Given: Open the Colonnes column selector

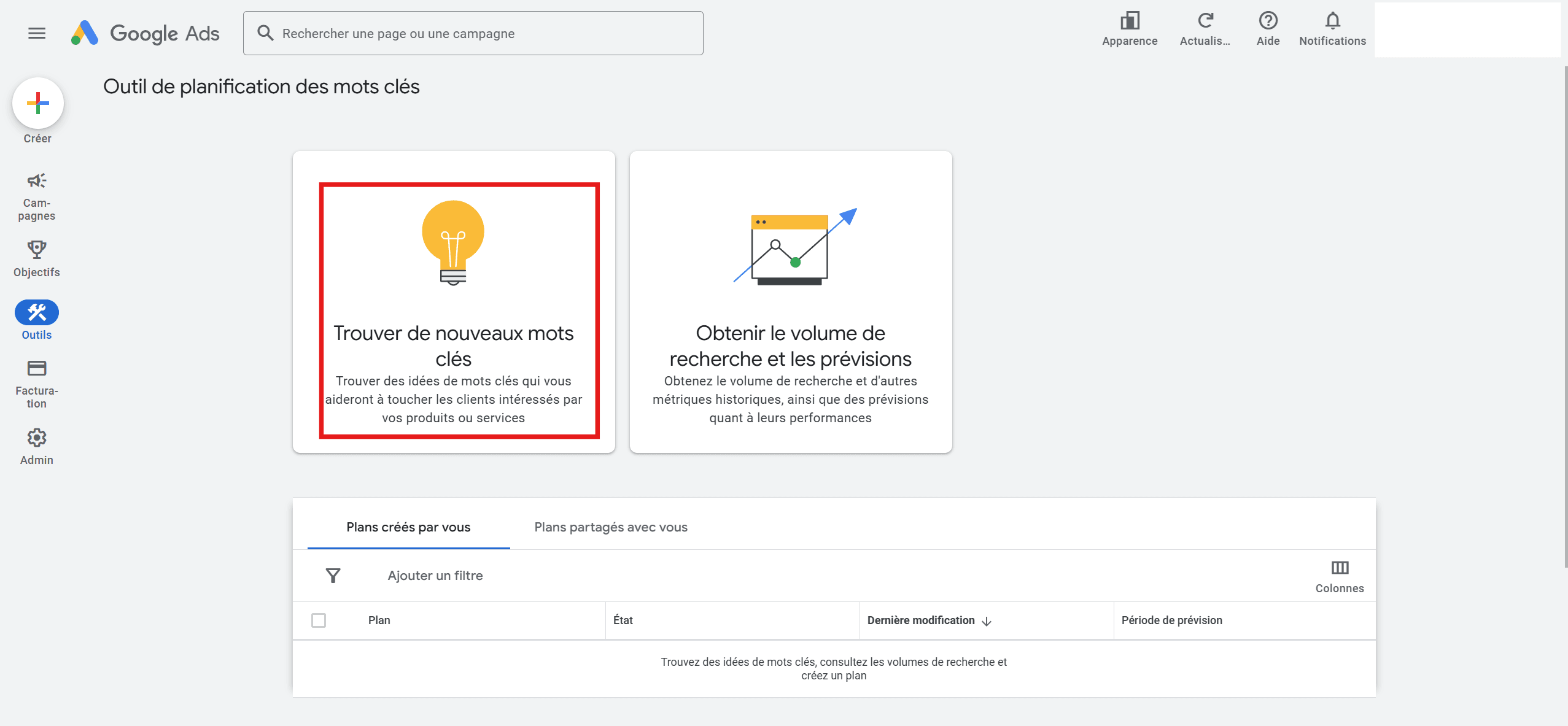Looking at the screenshot, I should 1339,576.
